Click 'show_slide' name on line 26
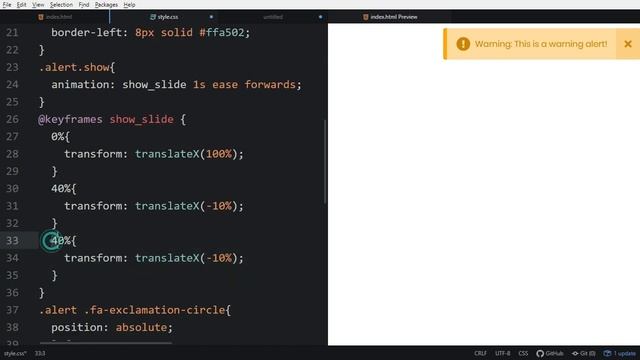This screenshot has width=640, height=360. [x=142, y=119]
